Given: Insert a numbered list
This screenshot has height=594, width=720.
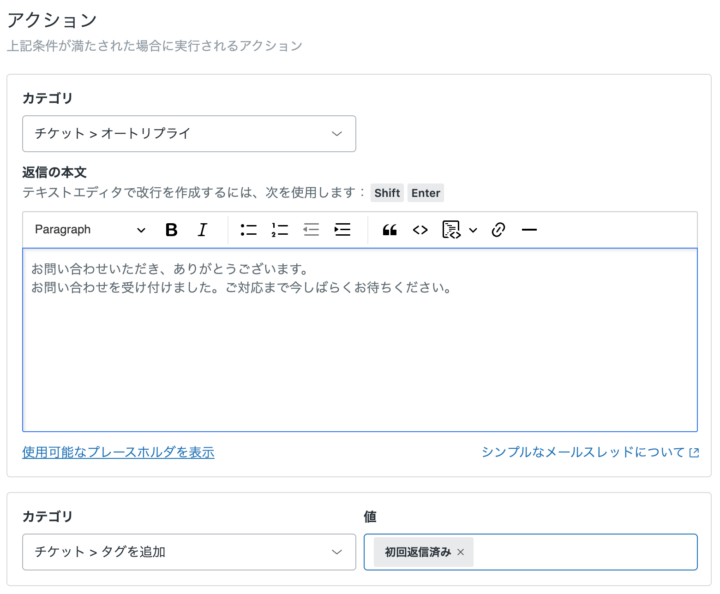Looking at the screenshot, I should [280, 230].
